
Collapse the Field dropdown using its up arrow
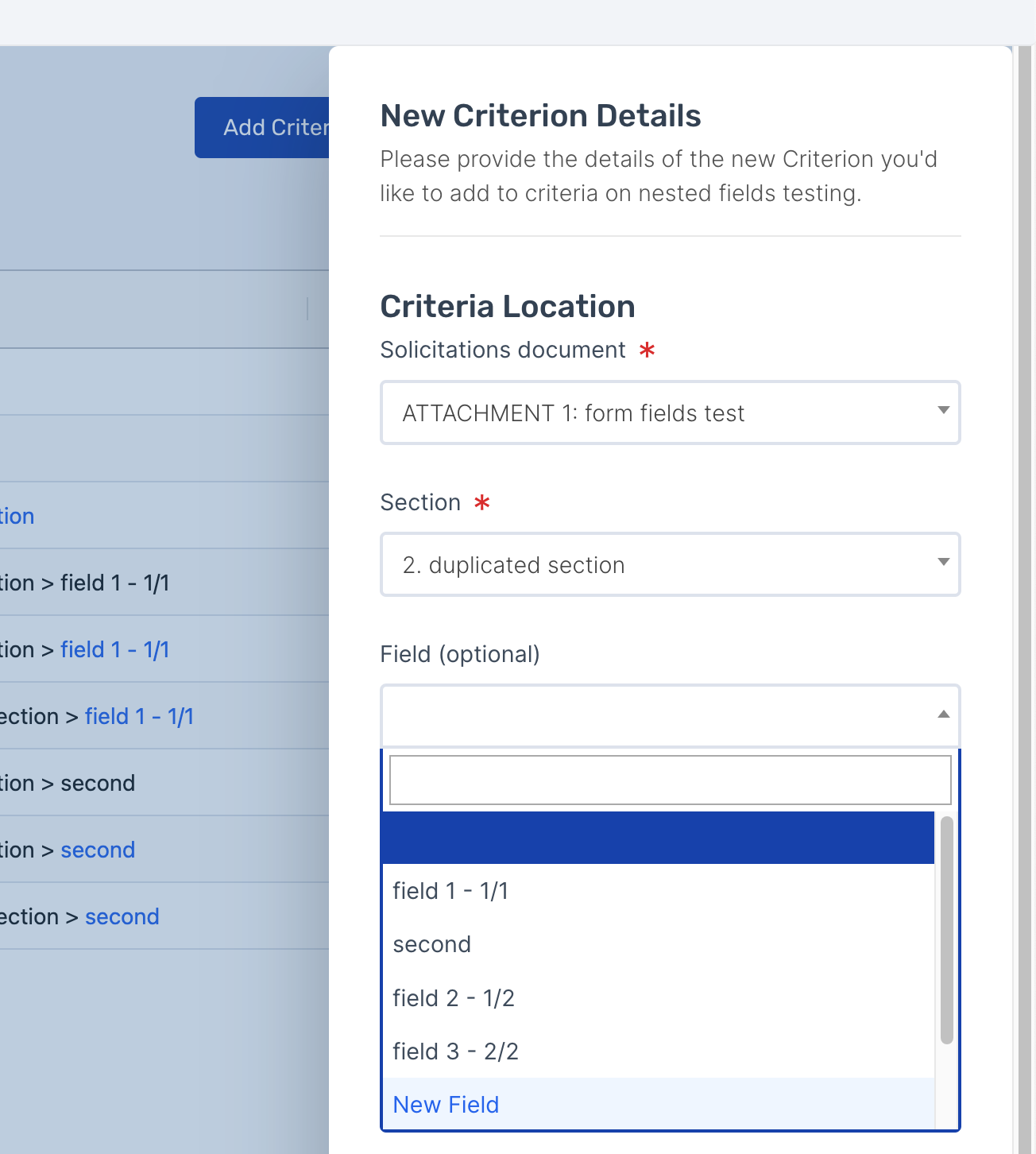(943, 714)
